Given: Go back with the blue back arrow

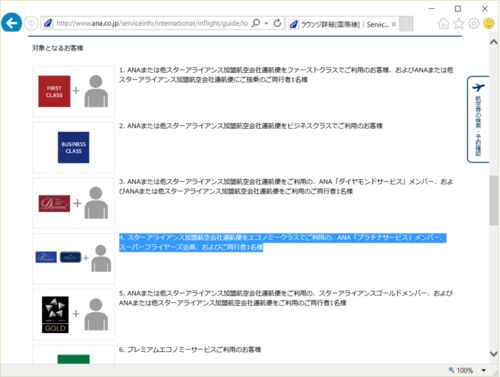Looking at the screenshot, I should (12, 23).
